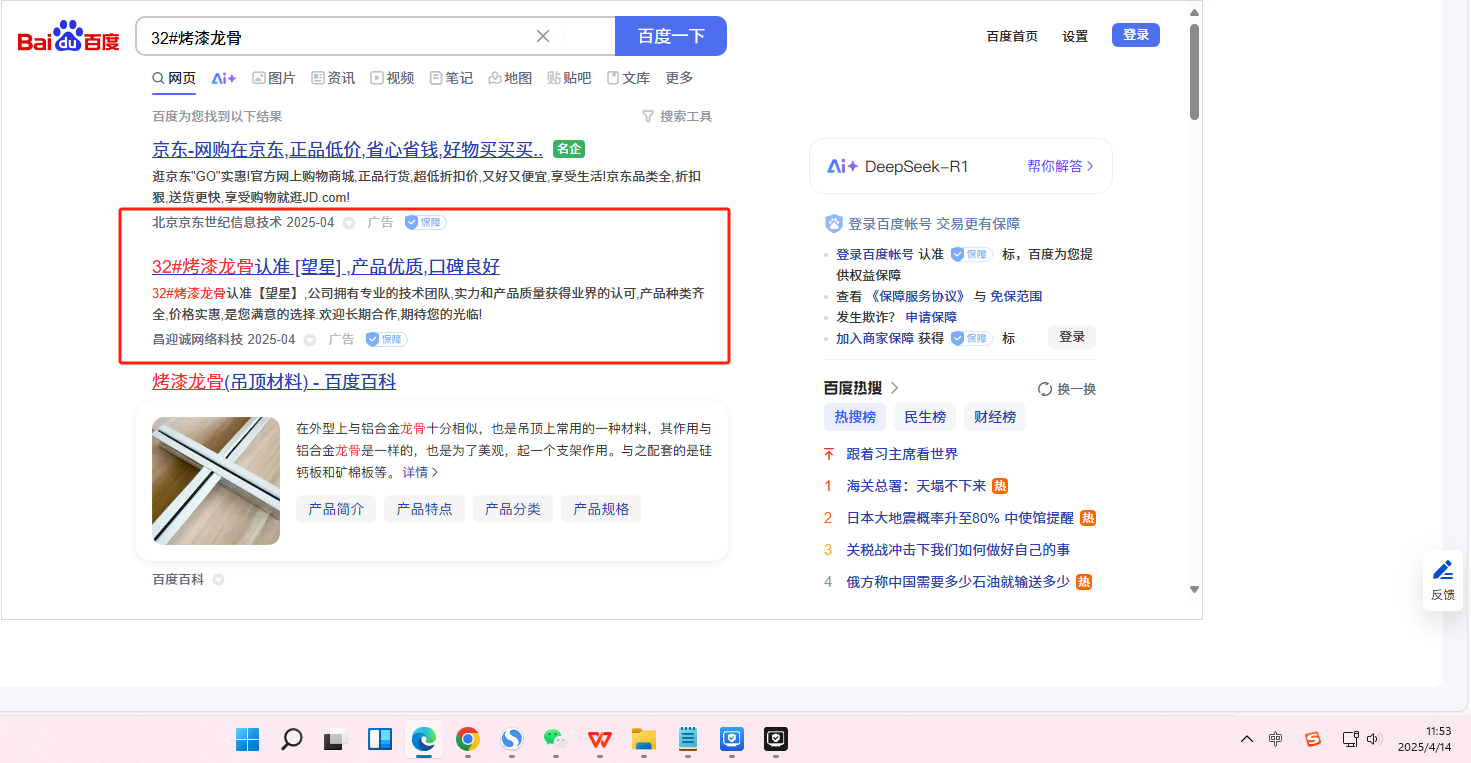Select the 财经榜 hot list tab
This screenshot has height=763, width=1471.
click(x=994, y=417)
